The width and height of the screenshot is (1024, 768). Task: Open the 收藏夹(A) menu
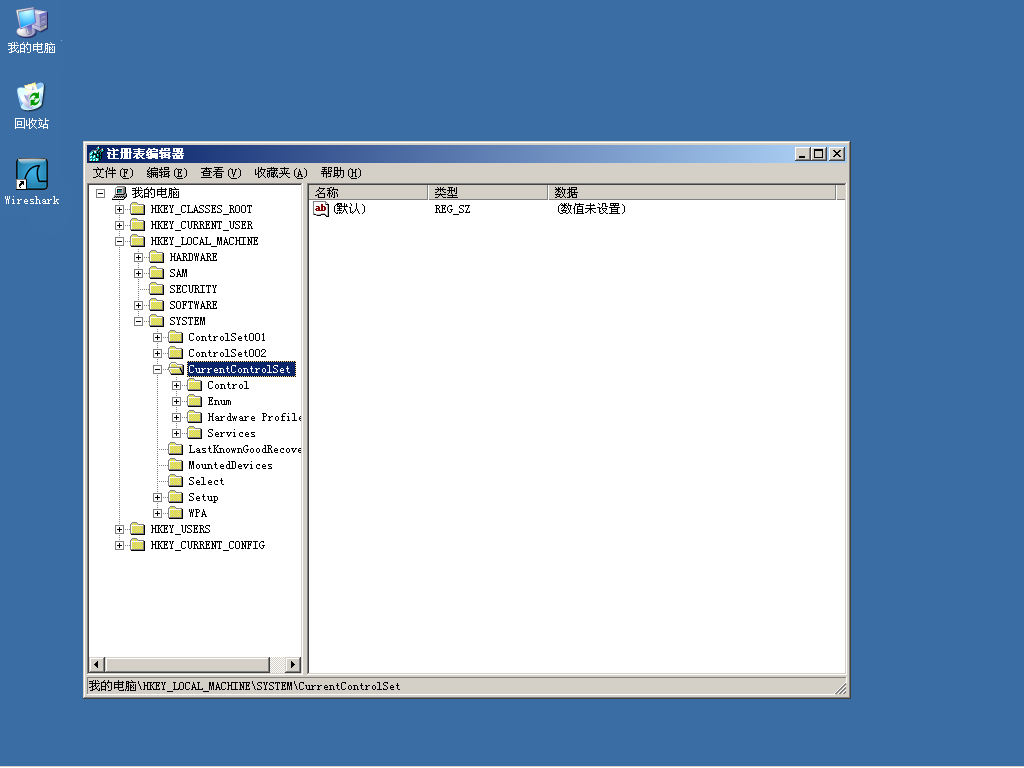pyautogui.click(x=281, y=172)
